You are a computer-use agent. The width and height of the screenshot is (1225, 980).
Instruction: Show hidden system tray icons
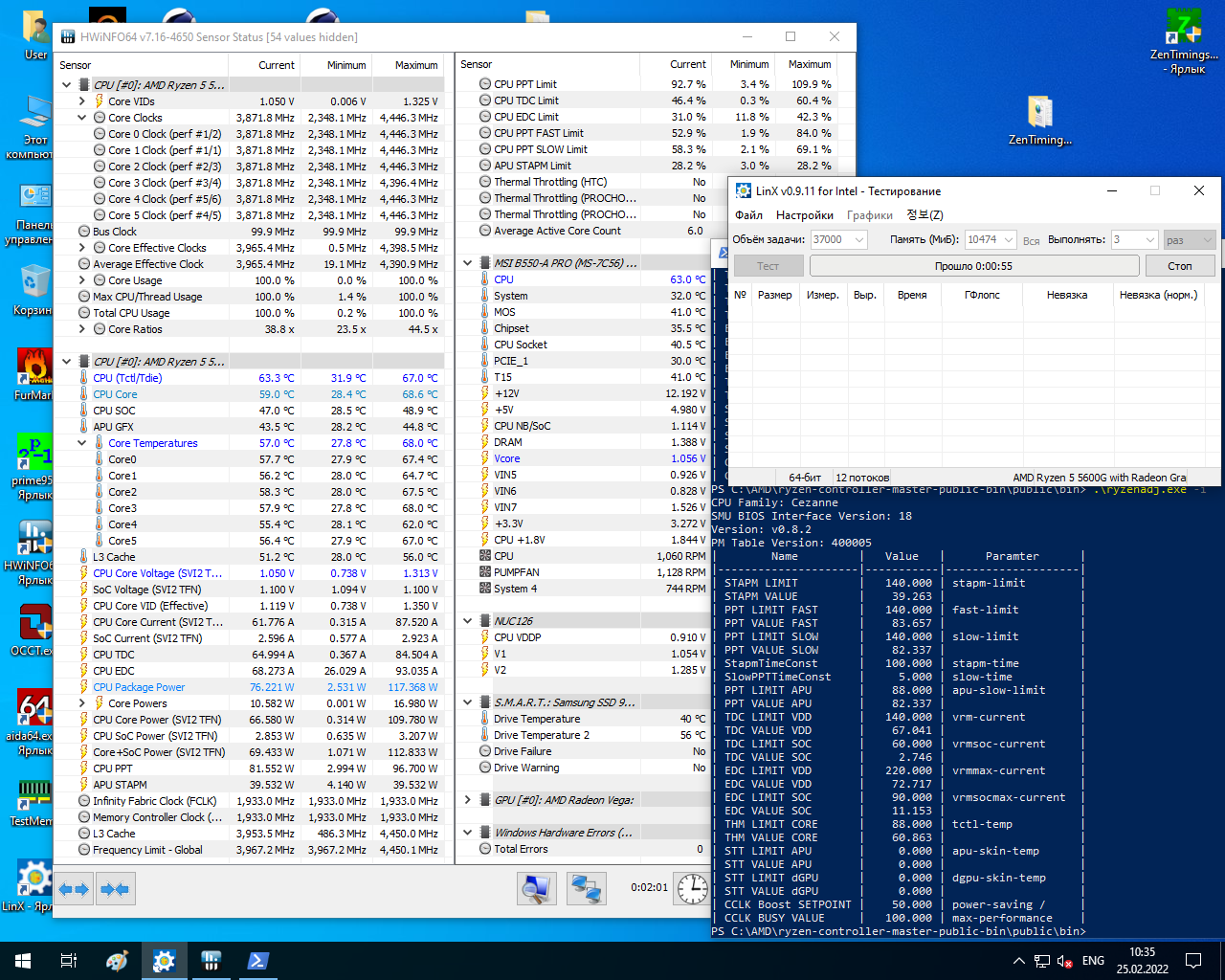coord(1019,961)
